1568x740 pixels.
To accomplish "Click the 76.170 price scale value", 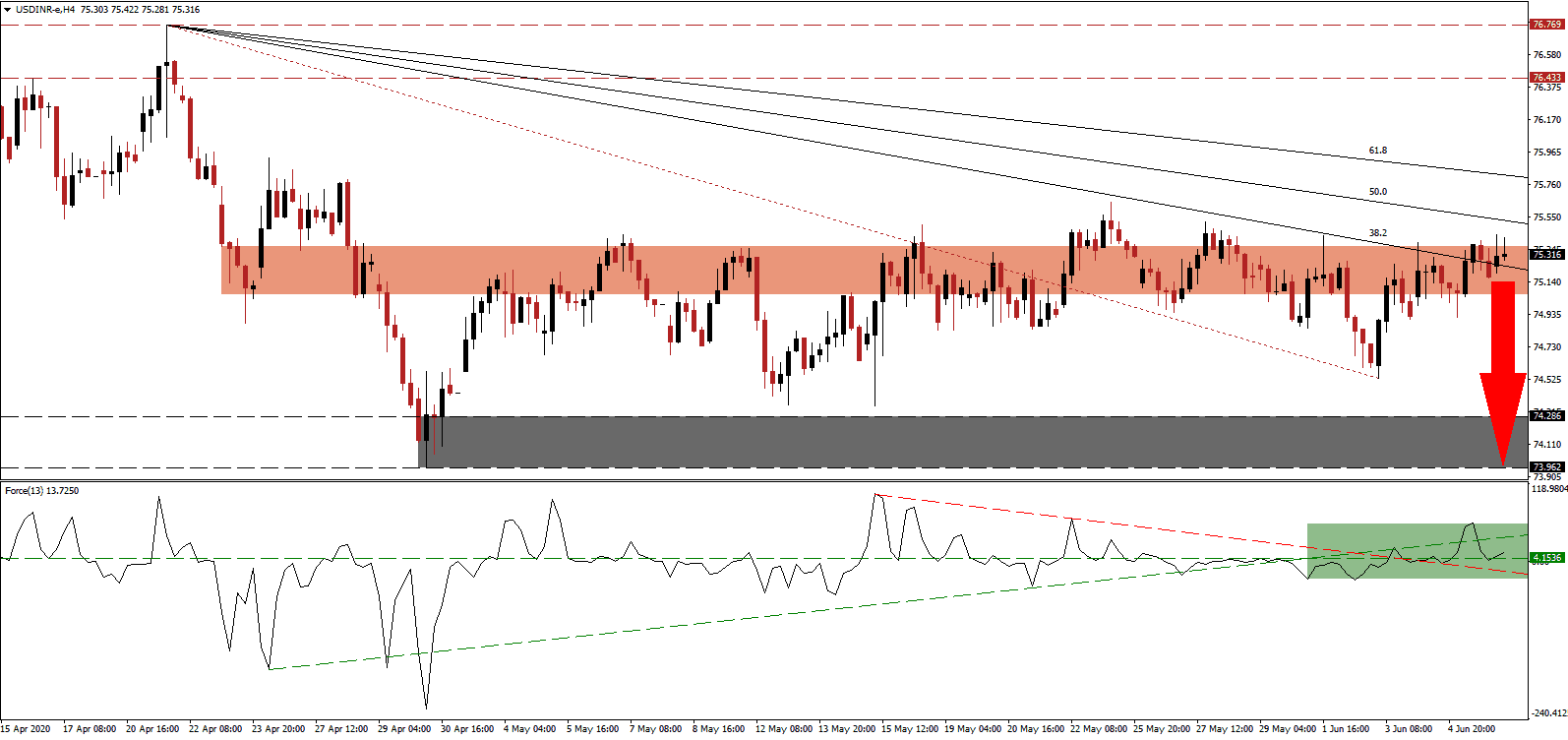I will [1546, 120].
